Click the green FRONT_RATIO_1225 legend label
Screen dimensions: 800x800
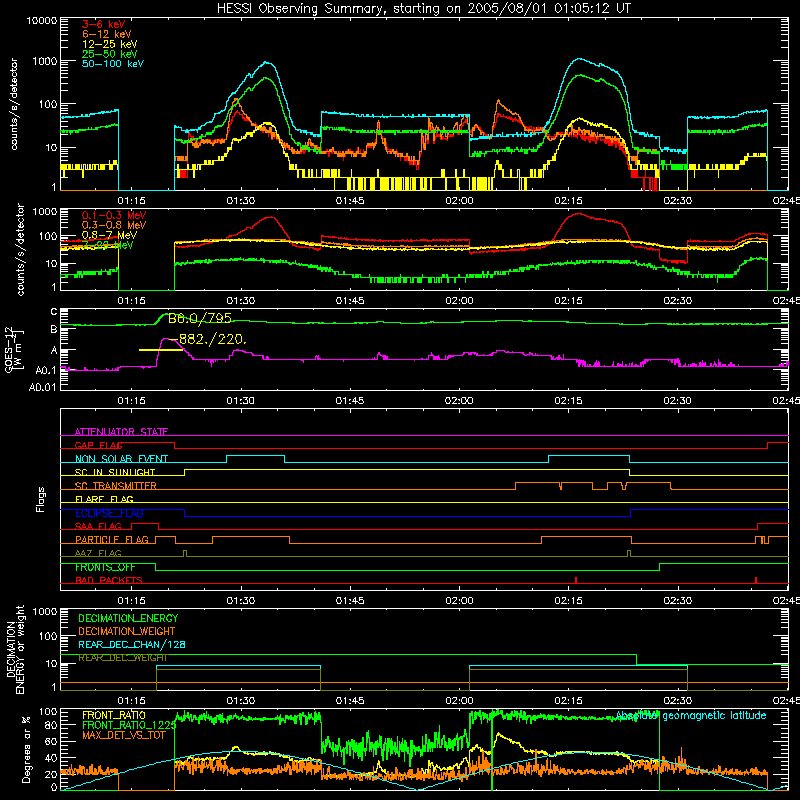click(x=129, y=725)
